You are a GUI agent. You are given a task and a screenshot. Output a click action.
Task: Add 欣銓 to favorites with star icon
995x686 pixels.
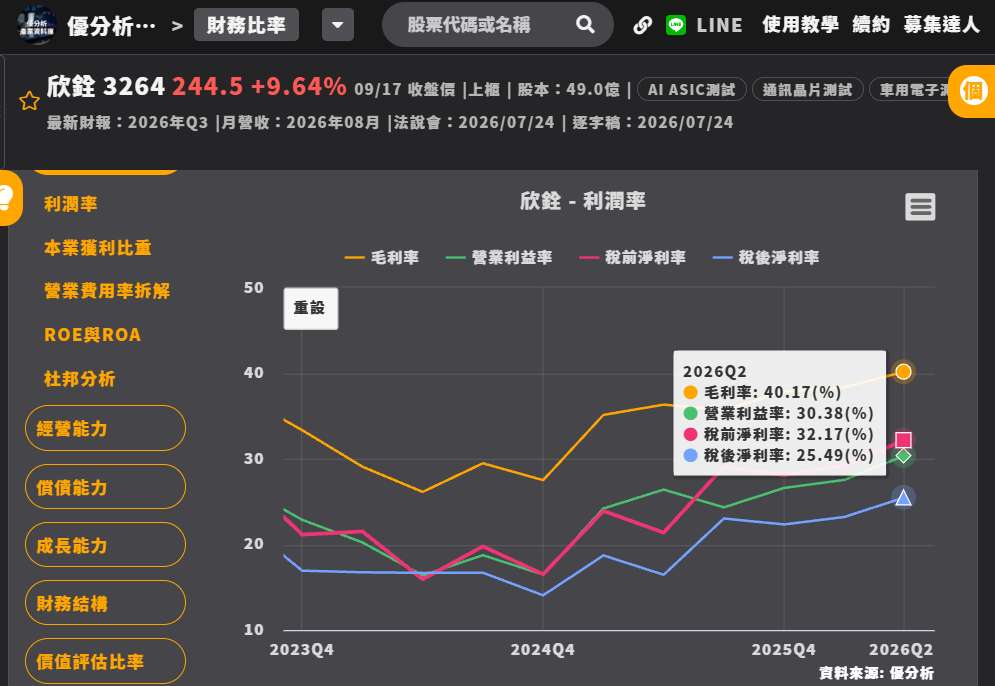pyautogui.click(x=29, y=100)
